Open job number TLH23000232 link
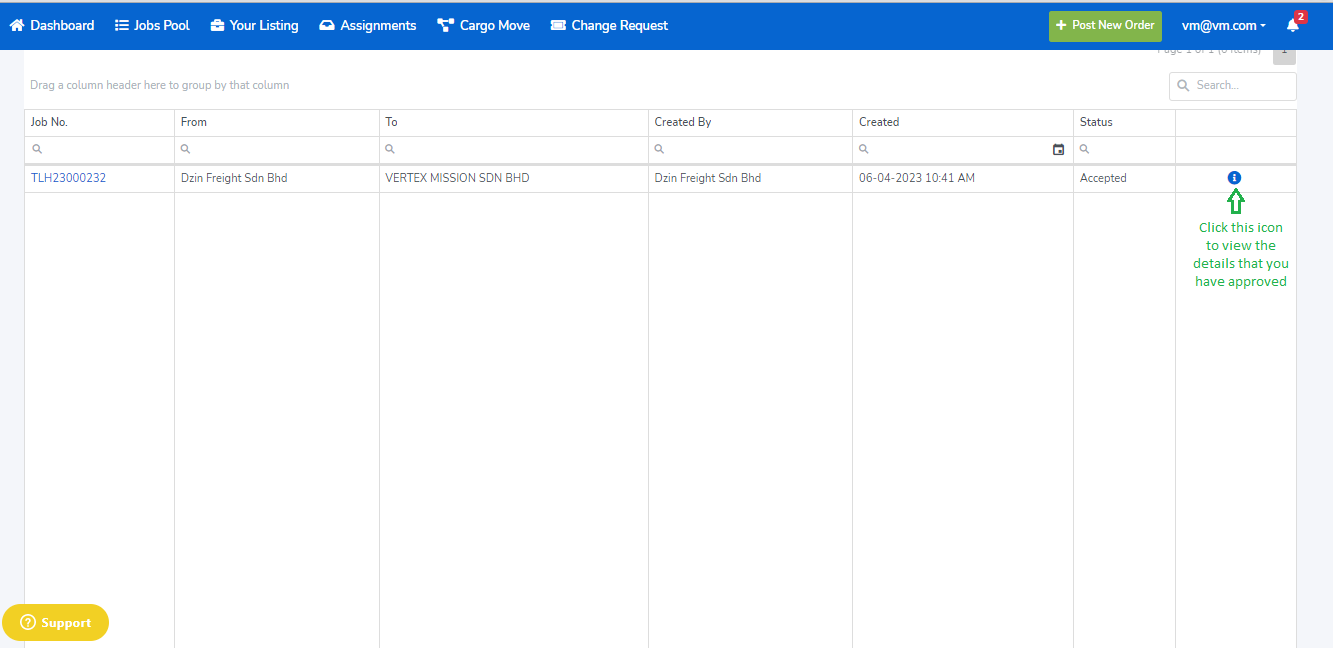This screenshot has height=648, width=1333. pyautogui.click(x=68, y=178)
